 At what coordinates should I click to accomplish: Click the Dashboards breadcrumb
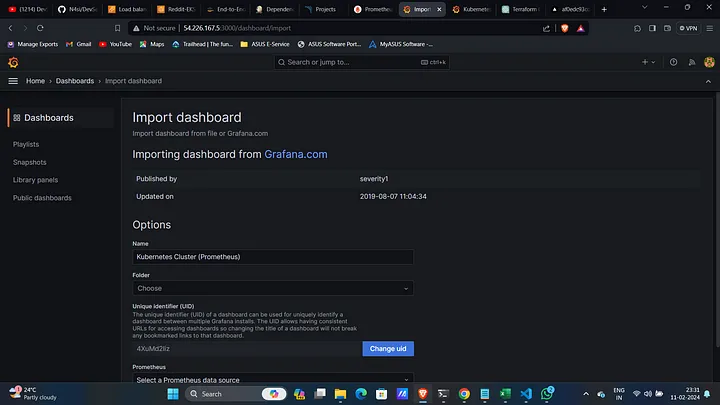click(x=75, y=81)
